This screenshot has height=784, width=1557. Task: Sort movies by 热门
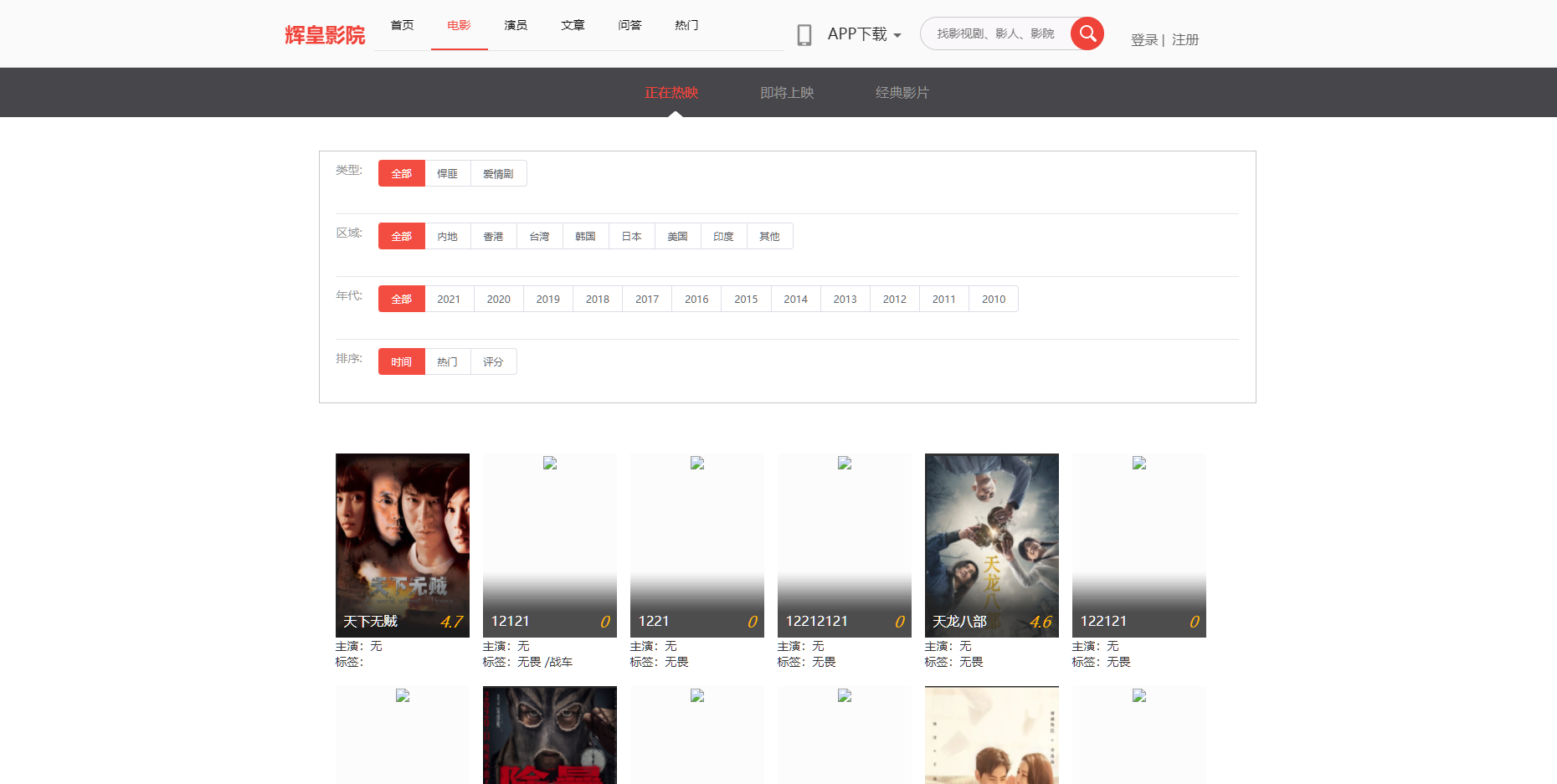(x=447, y=361)
